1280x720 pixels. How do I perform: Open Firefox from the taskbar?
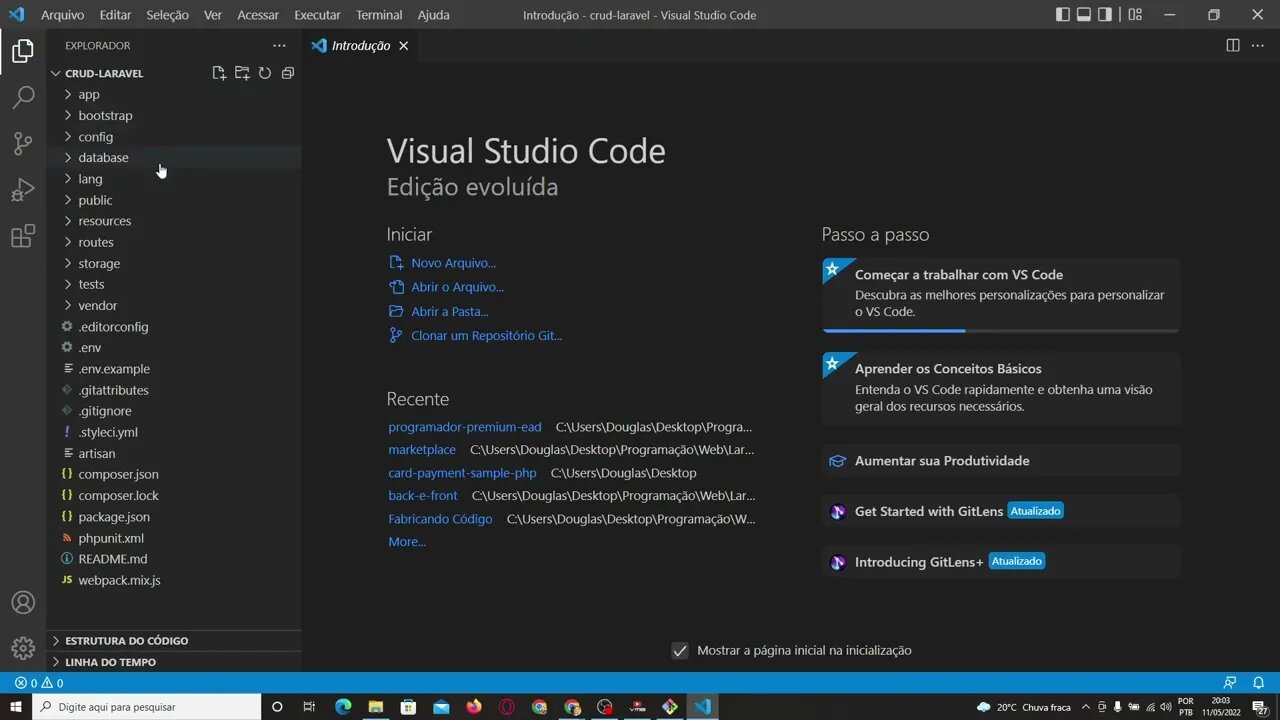[x=474, y=707]
